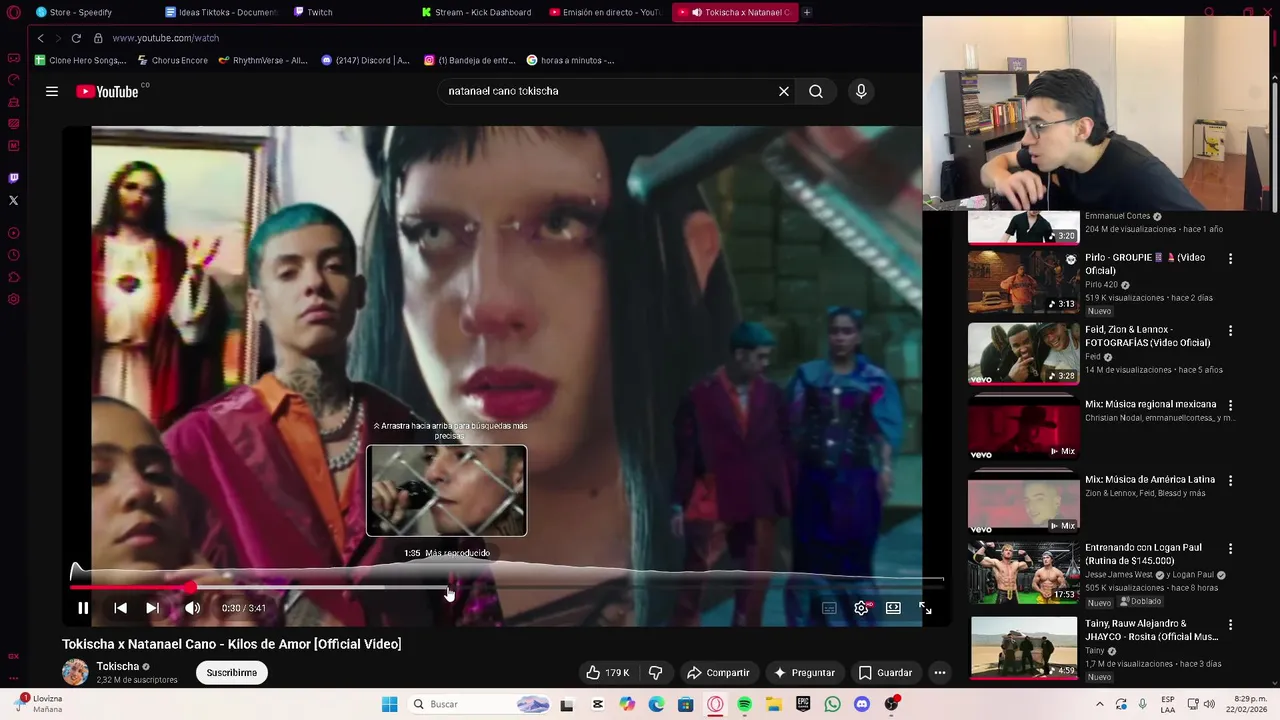The image size is (1280, 720).
Task: Show hidden system tray icons chevron
Action: pos(1099,704)
